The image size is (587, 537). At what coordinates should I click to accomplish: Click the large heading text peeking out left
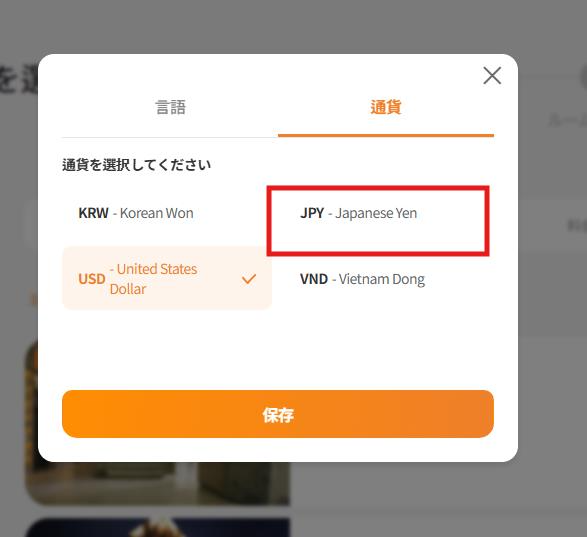(x=19, y=79)
